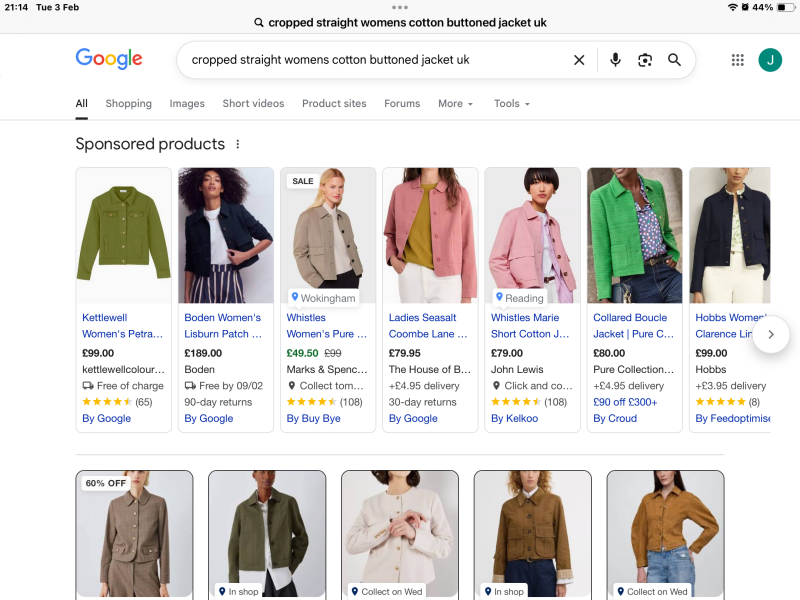The height and width of the screenshot is (600, 800).
Task: Open Sponsored products three-dot options
Action: coord(238,144)
